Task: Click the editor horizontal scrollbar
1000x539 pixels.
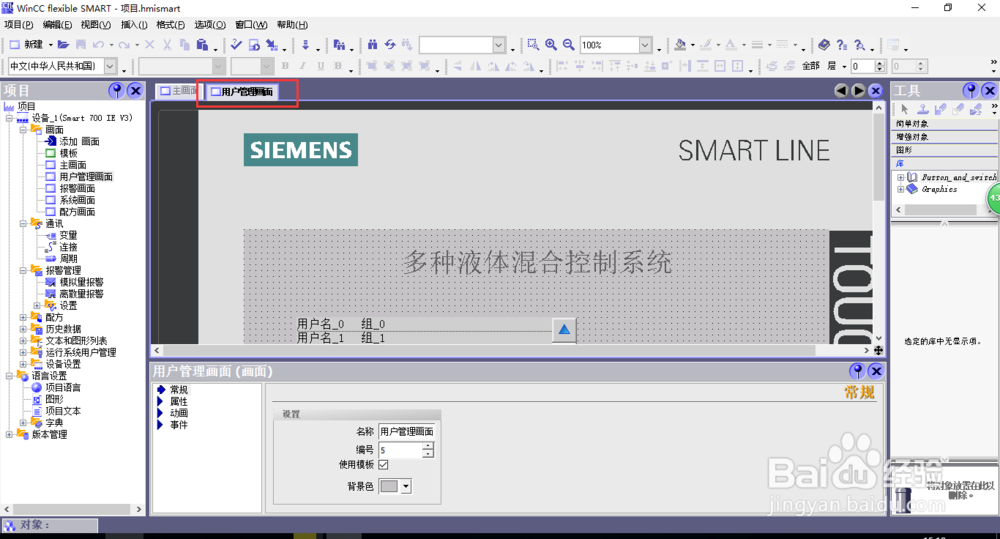Action: pos(511,350)
